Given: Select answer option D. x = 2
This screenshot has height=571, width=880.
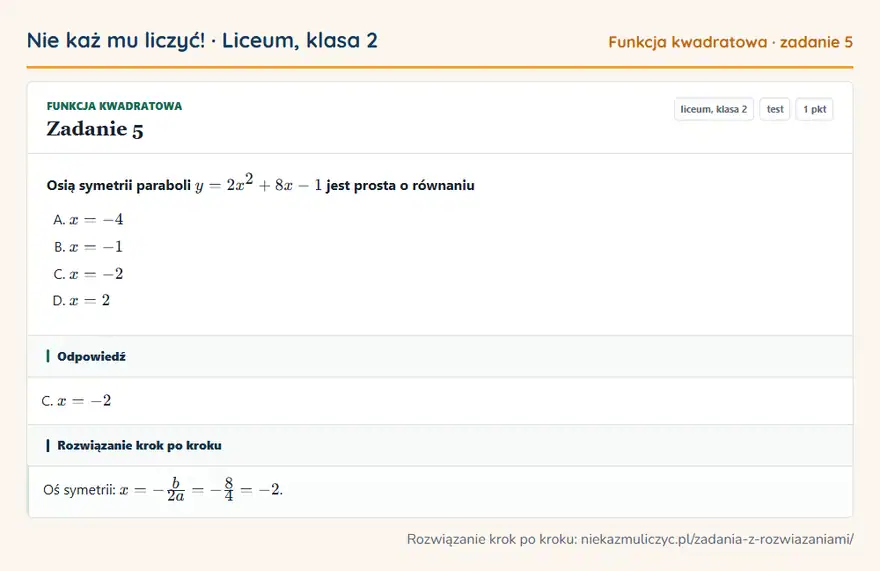Looking at the screenshot, I should tap(81, 300).
